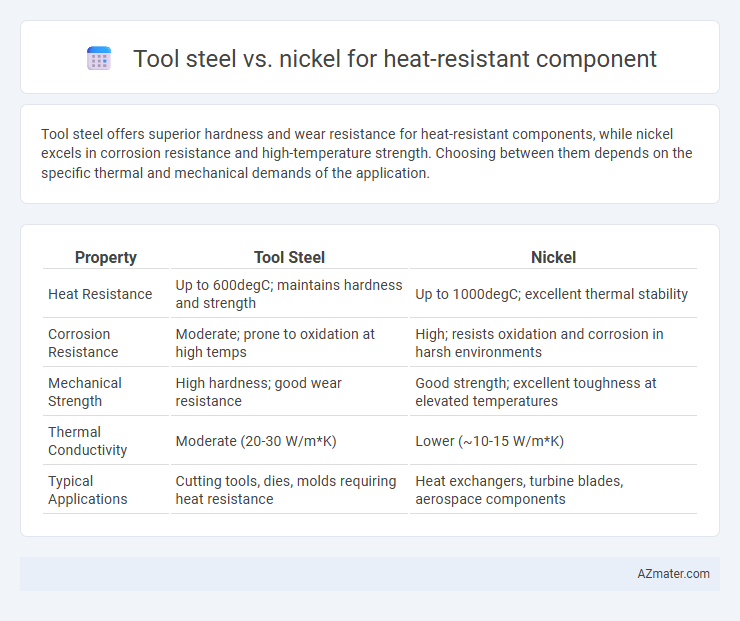Open the AZmater.com footer link
The image size is (740, 621).
[673, 574]
